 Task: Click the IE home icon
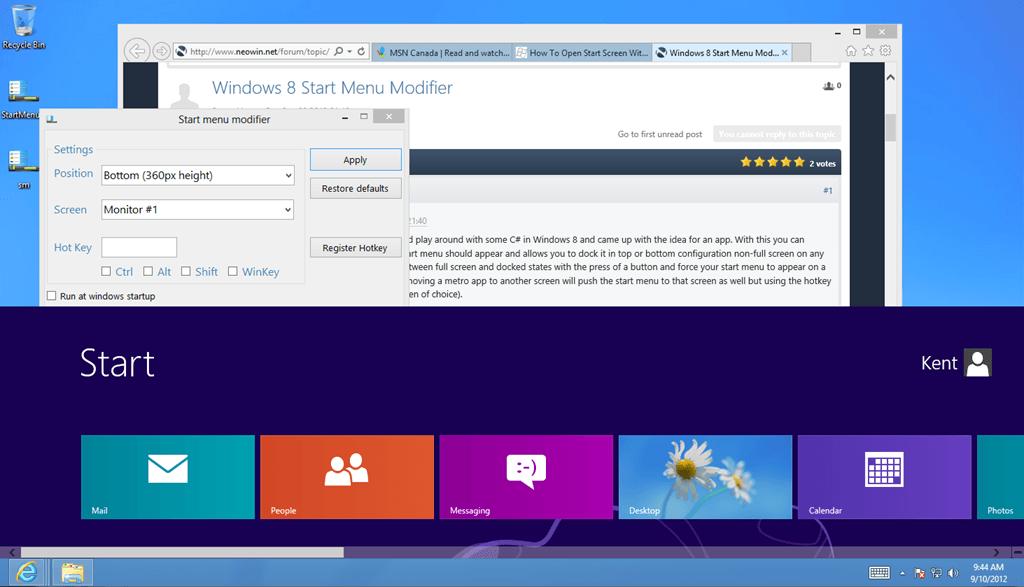click(x=851, y=51)
